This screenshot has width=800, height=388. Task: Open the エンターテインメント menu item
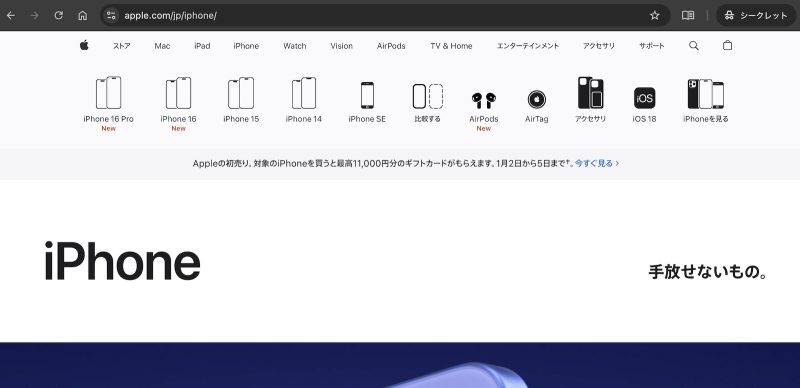(x=528, y=46)
